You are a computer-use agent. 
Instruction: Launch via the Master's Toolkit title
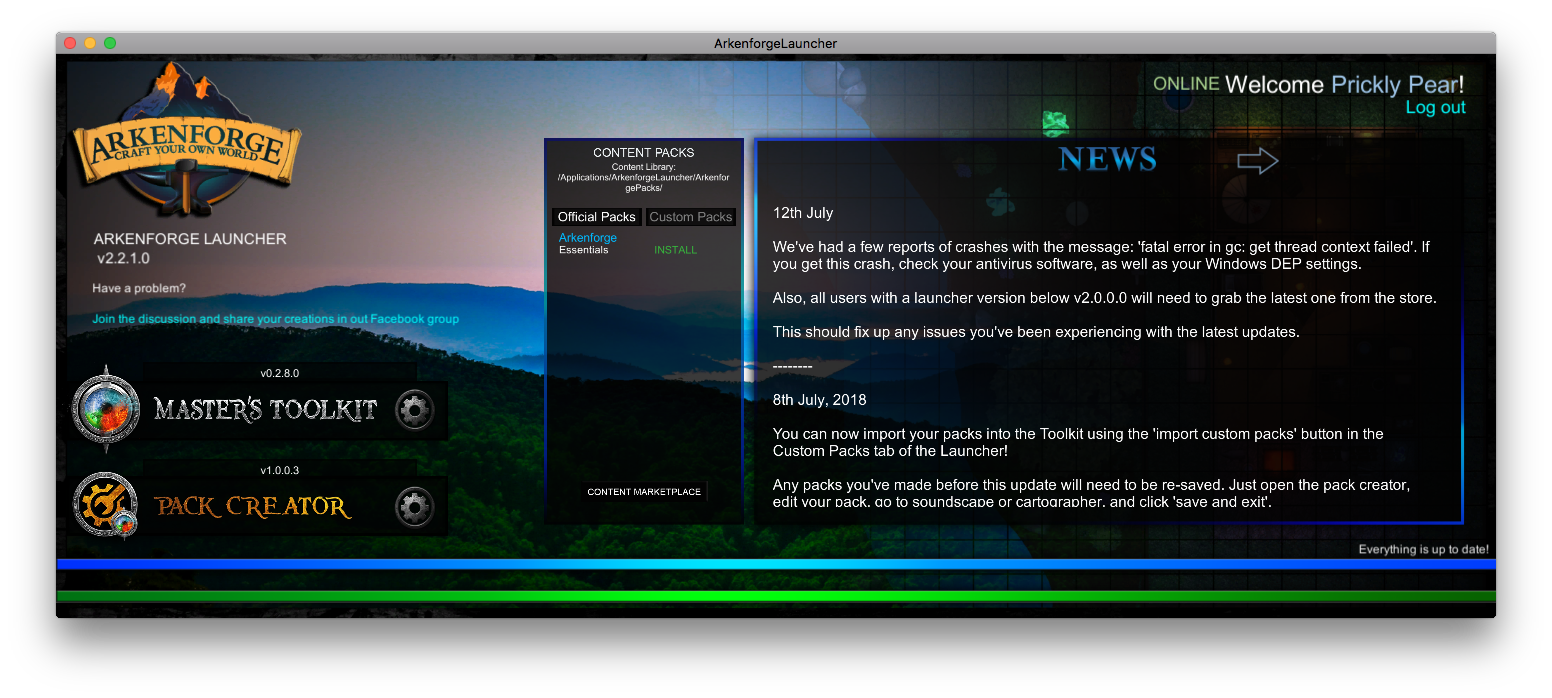coord(265,409)
